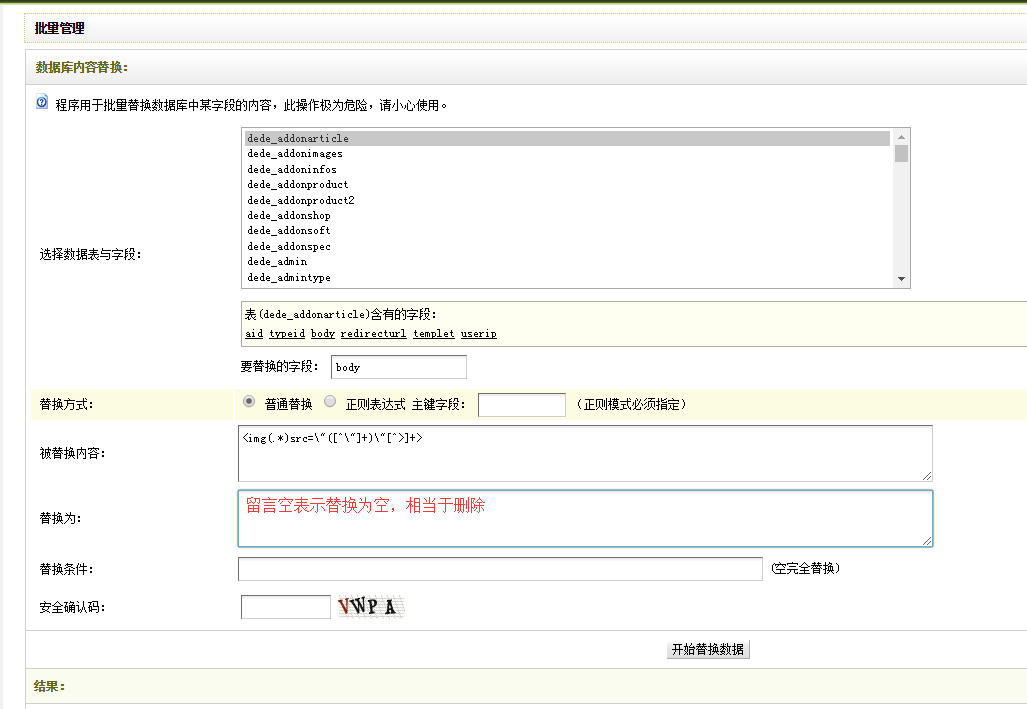This screenshot has height=709, width=1027.
Task: Choose dede_addonproduct from the table list
Action: [298, 185]
